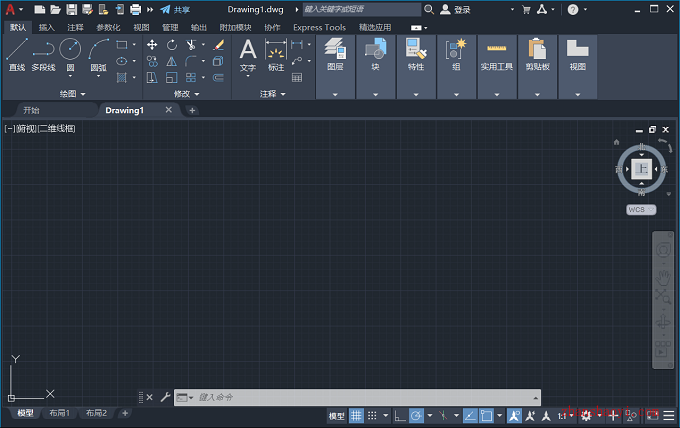680x428 pixels.
Task: Open the Express Tools ribbon tab
Action: tap(320, 27)
